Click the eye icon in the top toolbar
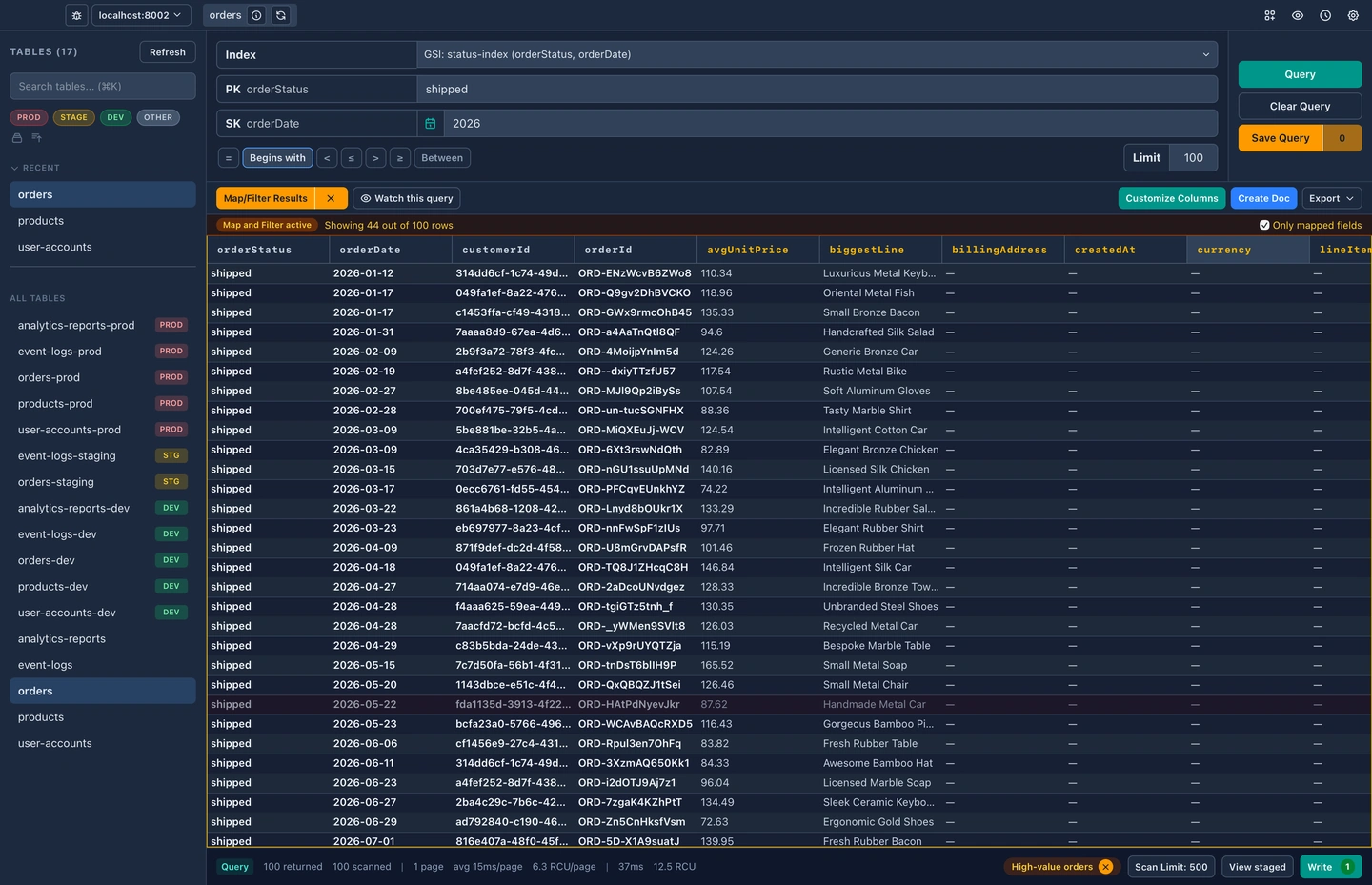Screen dimensions: 1372x885 coord(1298,15)
